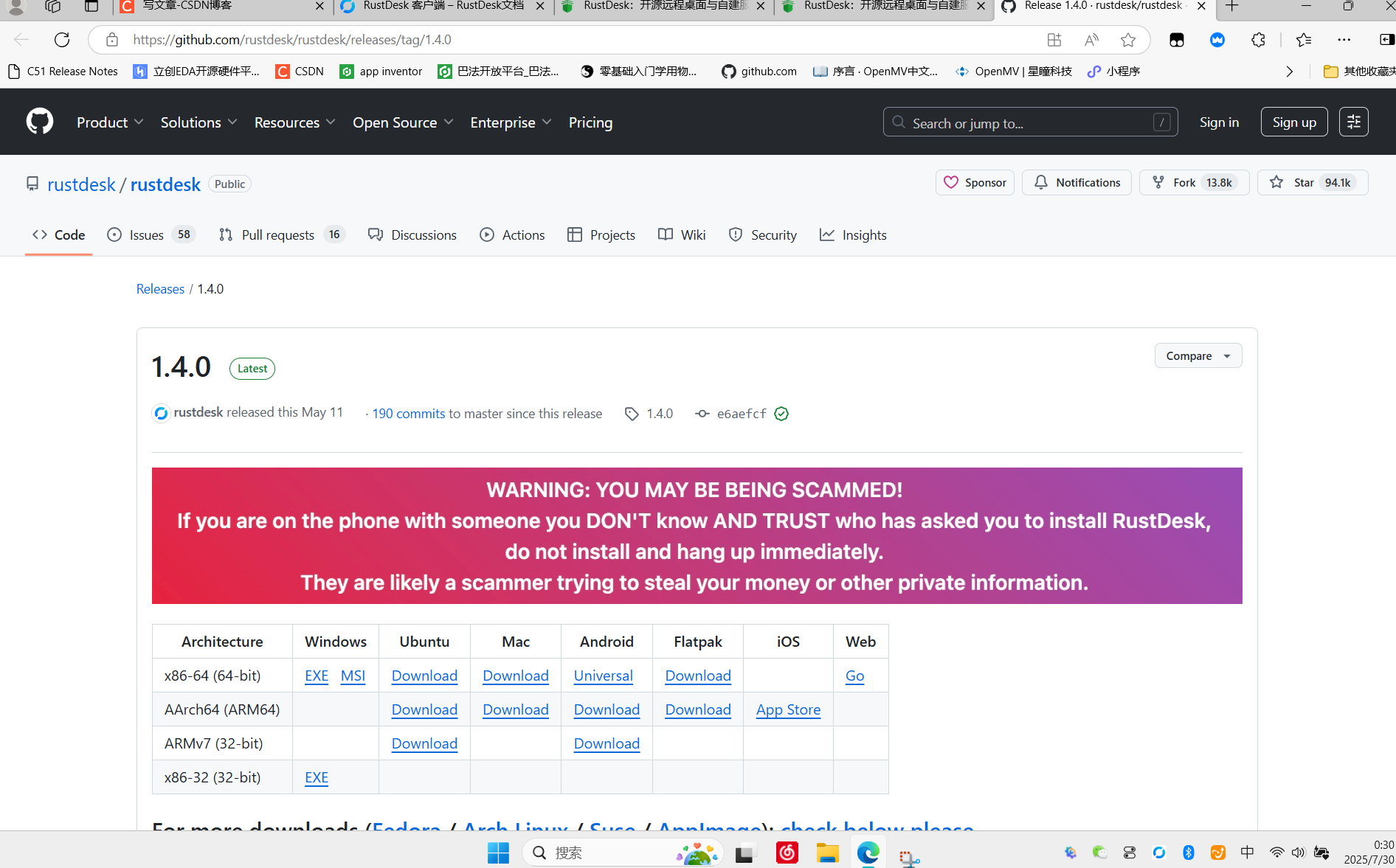1396x868 pixels.
Task: Click the Windows taskbar search box
Action: [x=622, y=853]
